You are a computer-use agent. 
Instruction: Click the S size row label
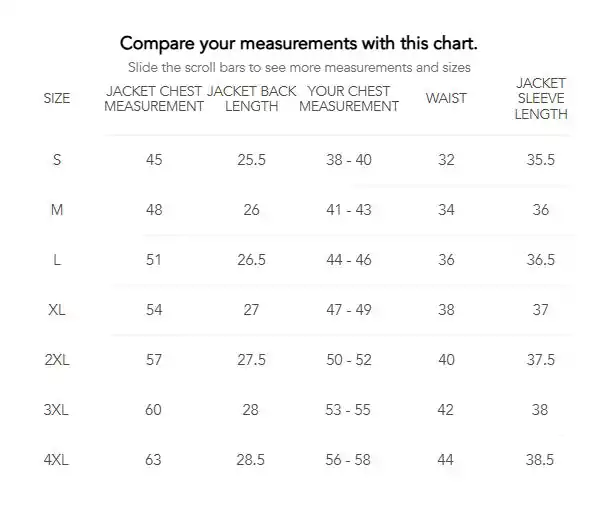(x=57, y=160)
